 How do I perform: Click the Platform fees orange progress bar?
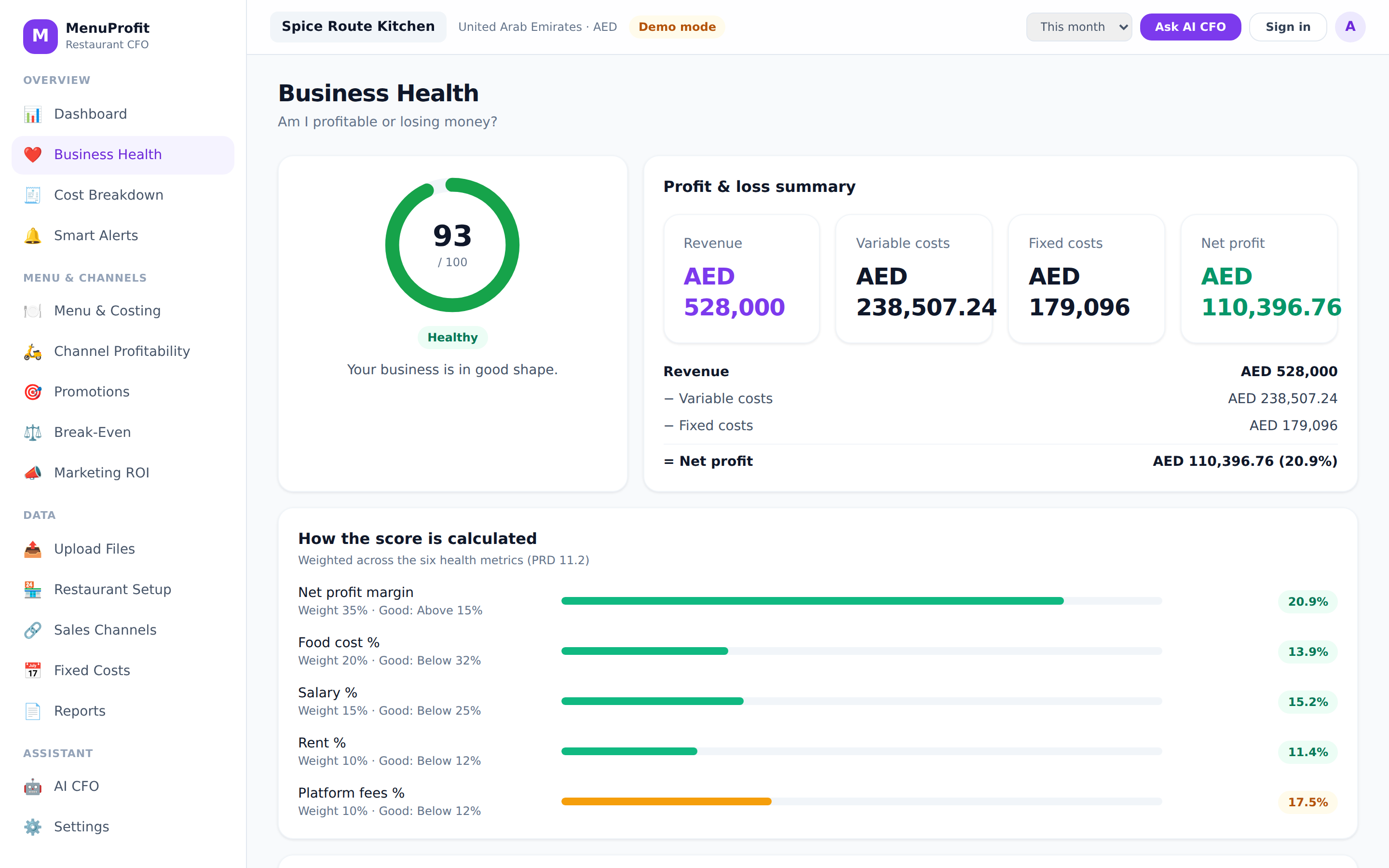[861, 801]
